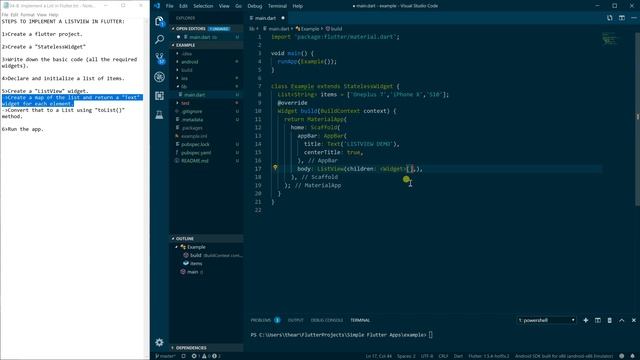Split the terminal panel
Screen dimensions: 640x360
click(x=598, y=320)
